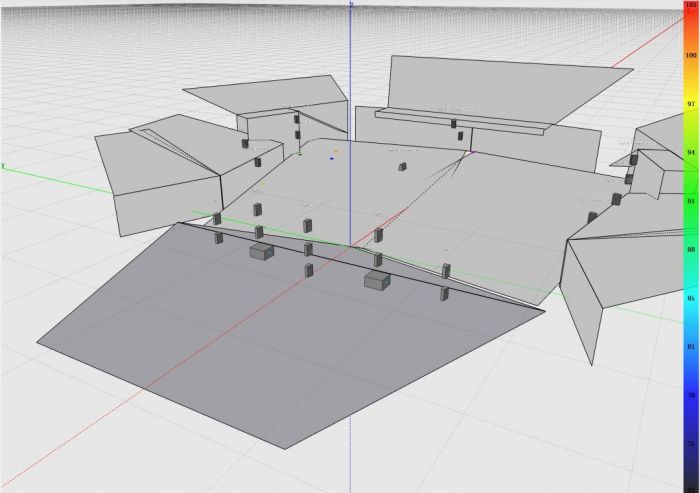Screen dimensions: 700x493
Task: Click the 81 blue level on legend
Action: (690, 346)
